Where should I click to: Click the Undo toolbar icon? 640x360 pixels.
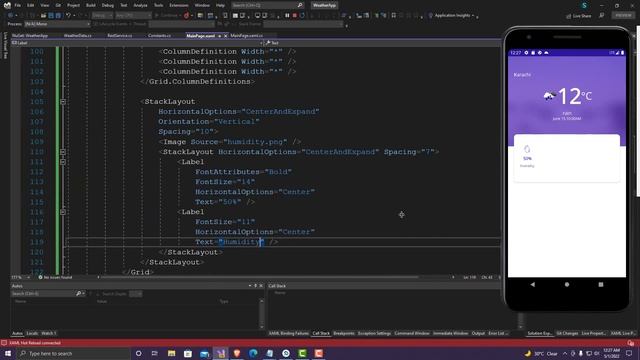click(x=68, y=16)
